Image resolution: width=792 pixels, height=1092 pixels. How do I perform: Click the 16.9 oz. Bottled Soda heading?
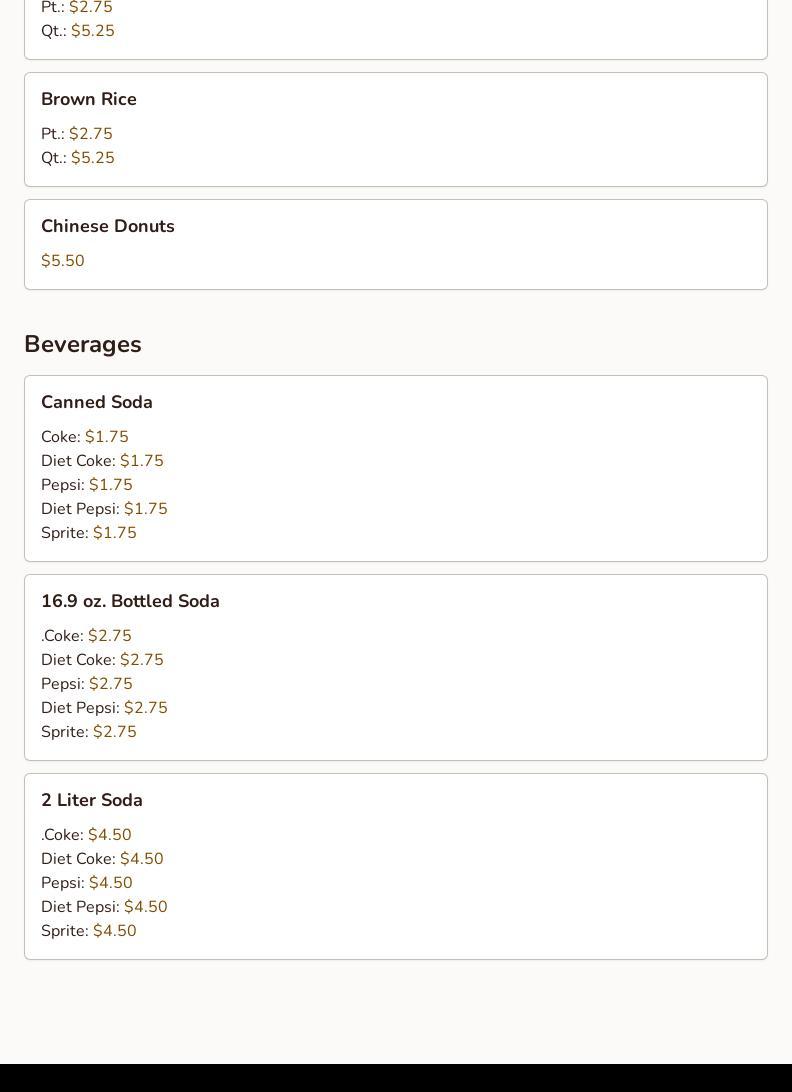pyautogui.click(x=130, y=601)
